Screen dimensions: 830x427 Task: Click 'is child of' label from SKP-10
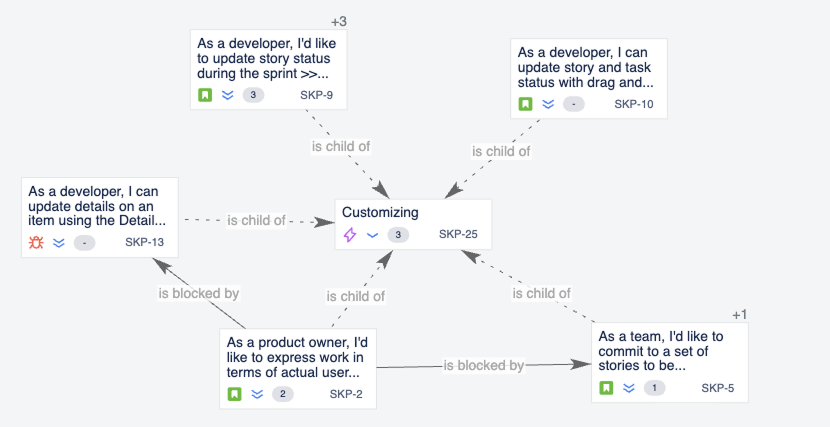(501, 152)
